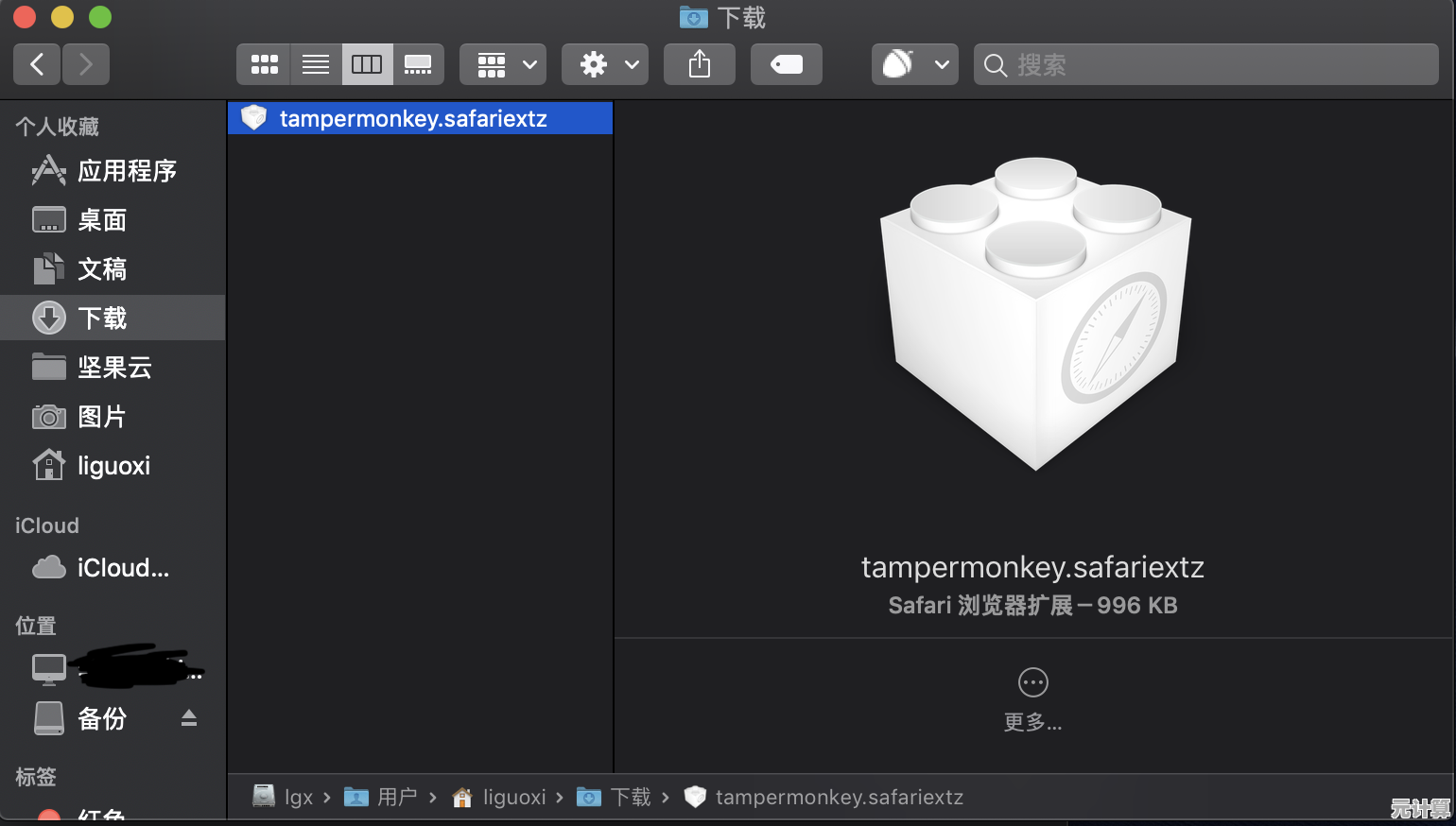The height and width of the screenshot is (826, 1456).
Task: Open the gear action menu
Action: (x=605, y=64)
